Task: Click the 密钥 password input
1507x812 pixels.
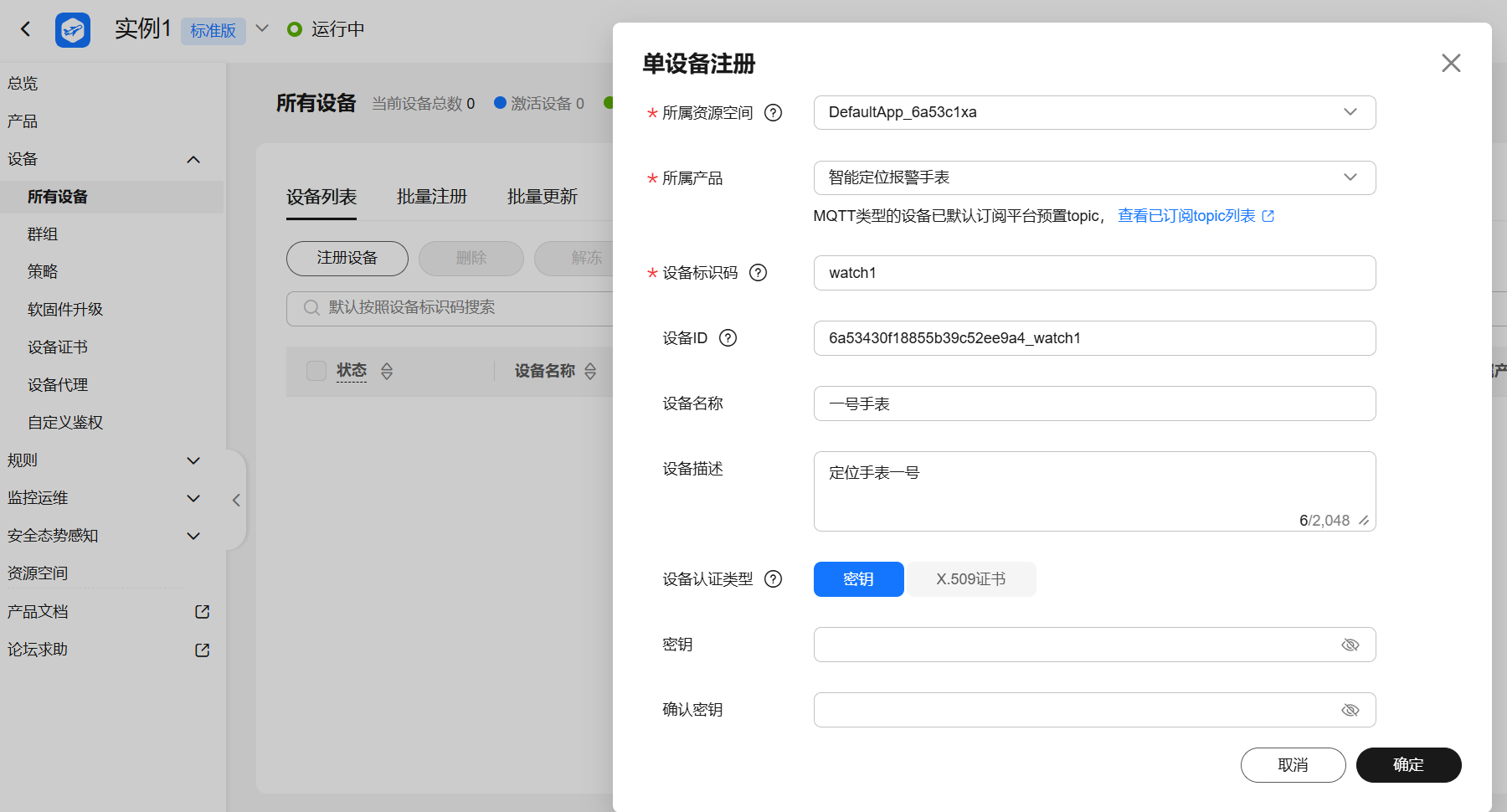Action: tap(1094, 645)
